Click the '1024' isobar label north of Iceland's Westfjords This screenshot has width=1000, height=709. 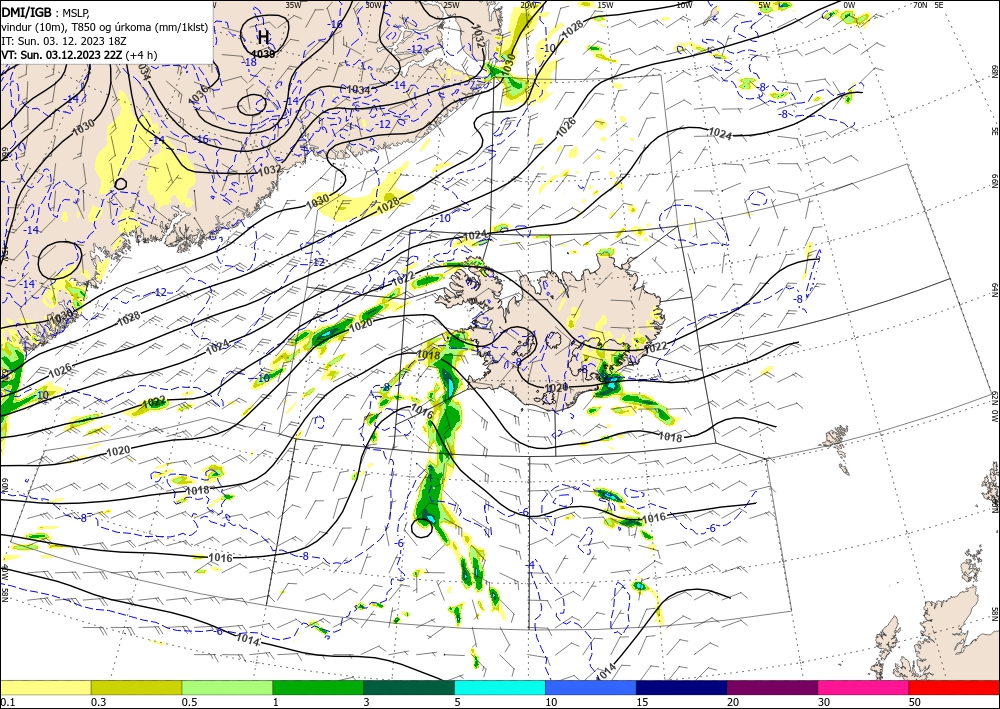pyautogui.click(x=475, y=235)
